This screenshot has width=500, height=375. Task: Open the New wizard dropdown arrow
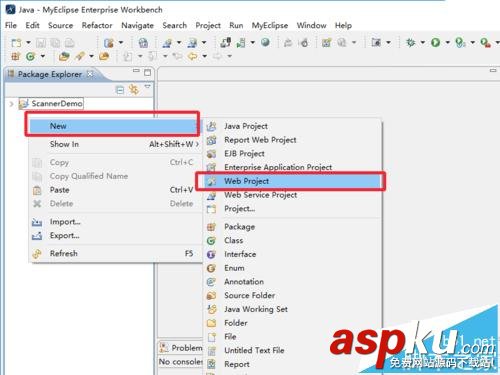tap(28, 43)
